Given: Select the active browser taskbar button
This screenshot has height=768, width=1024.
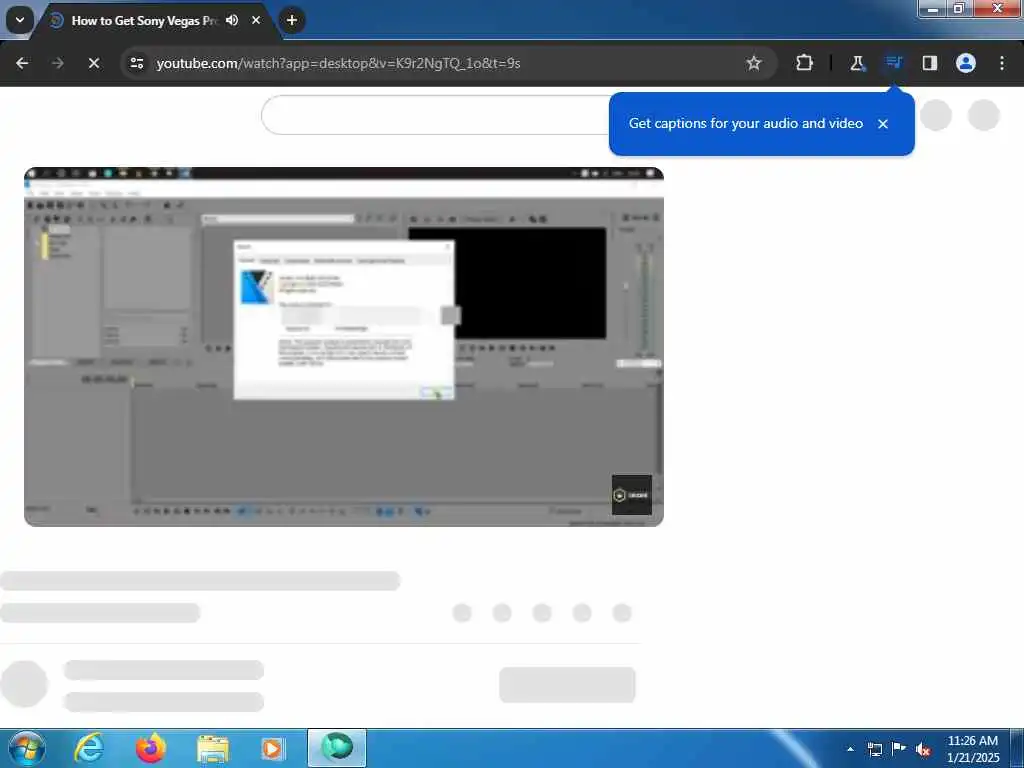Looking at the screenshot, I should 337,748.
